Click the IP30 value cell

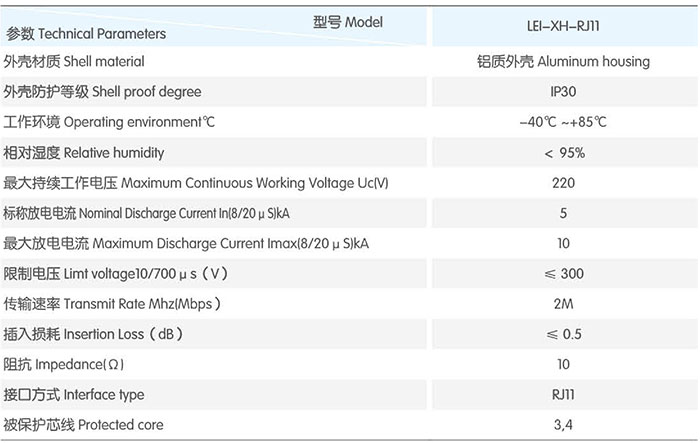(x=563, y=92)
